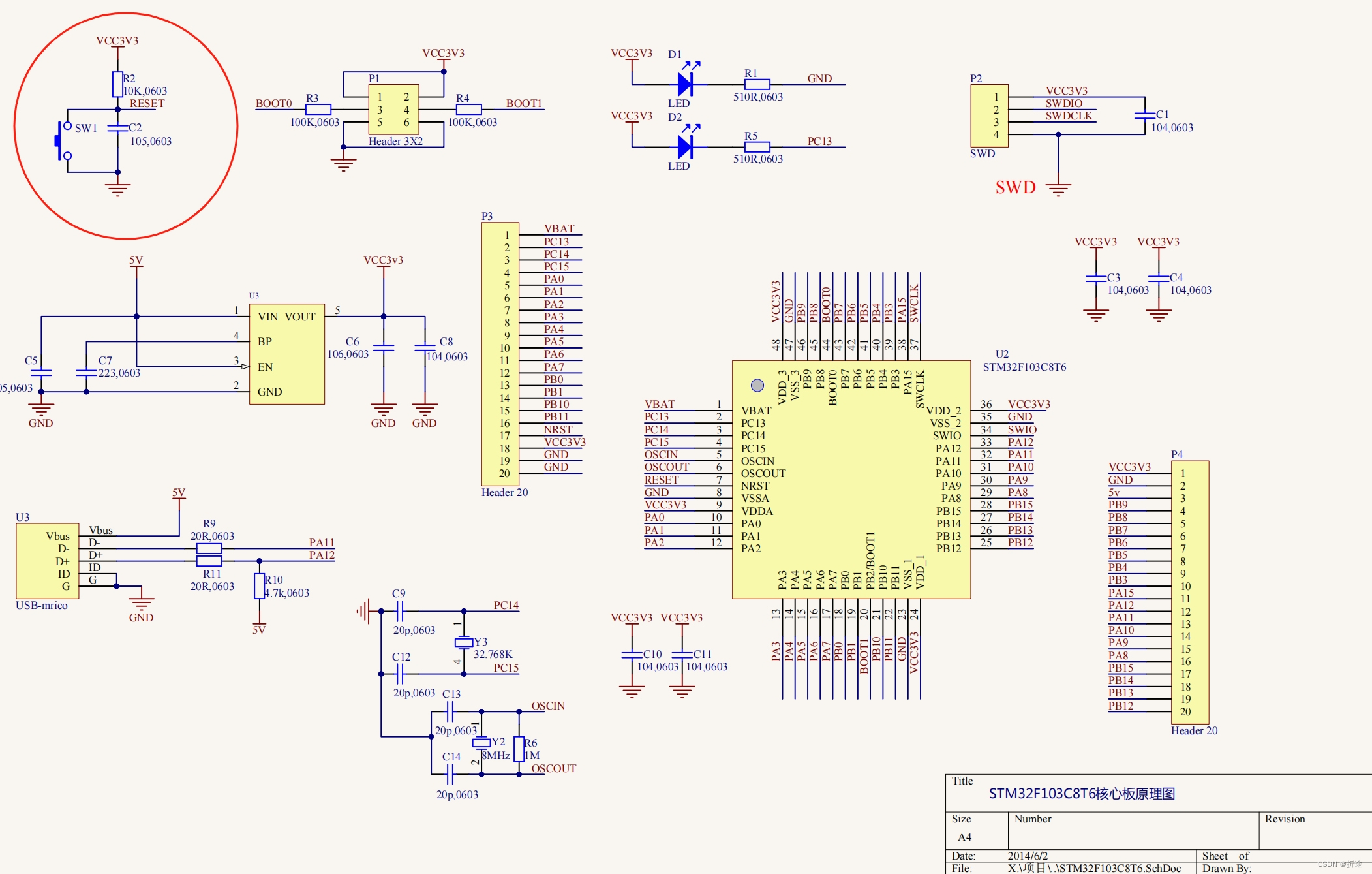Select the C1 capacitor near P2

coord(1144,116)
